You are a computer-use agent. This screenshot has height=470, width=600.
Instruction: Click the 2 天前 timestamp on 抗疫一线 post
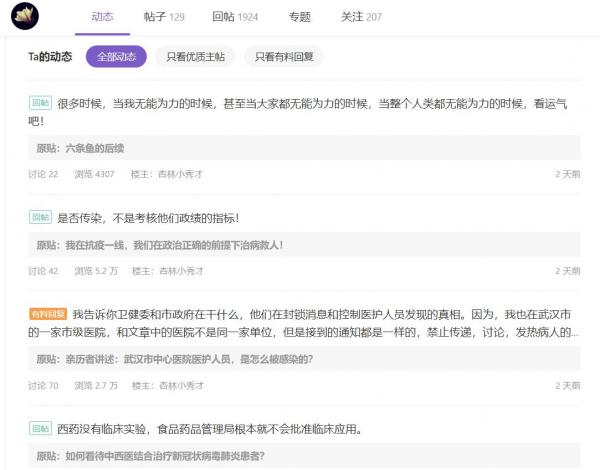pos(568,271)
